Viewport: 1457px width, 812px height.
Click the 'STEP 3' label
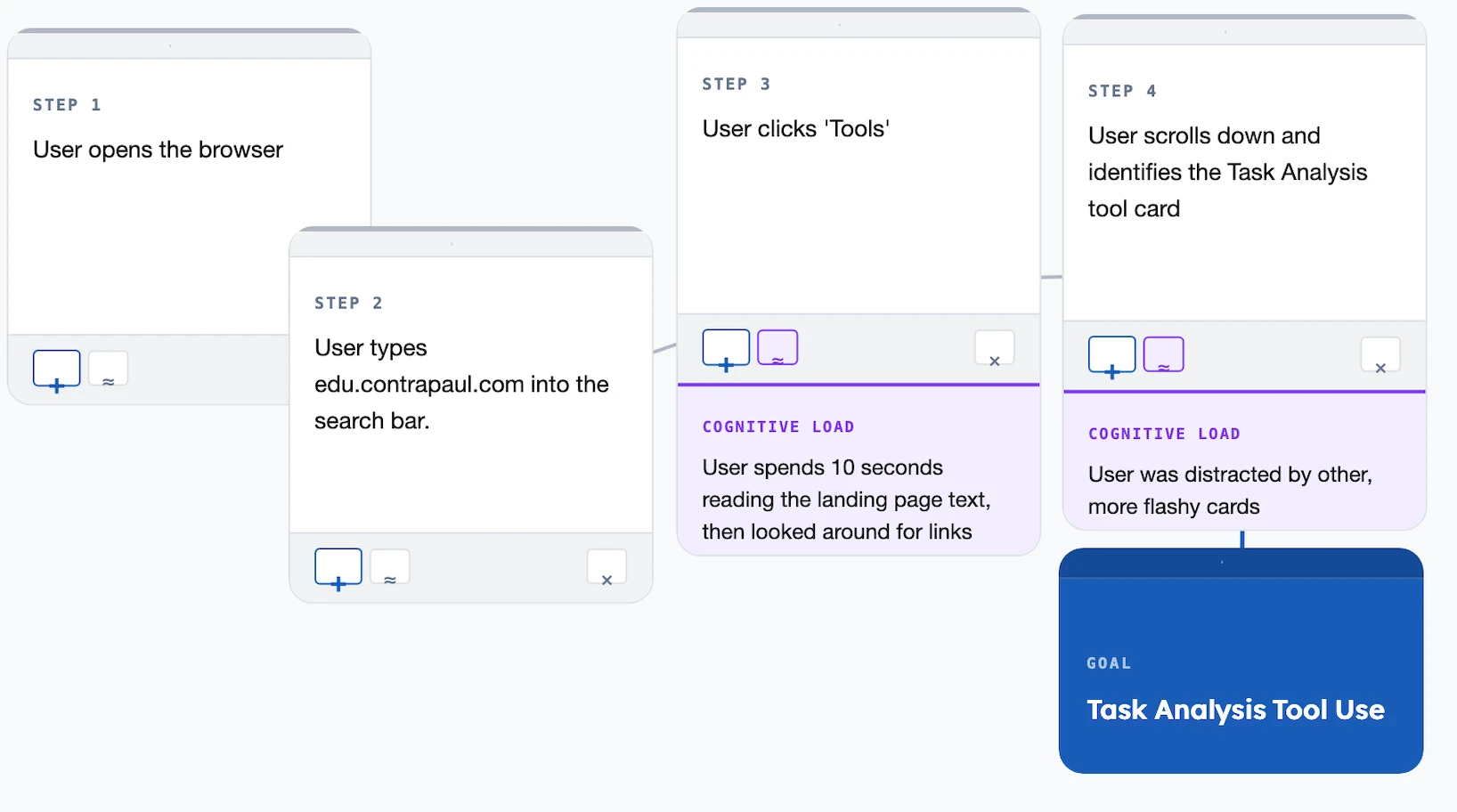[x=737, y=84]
